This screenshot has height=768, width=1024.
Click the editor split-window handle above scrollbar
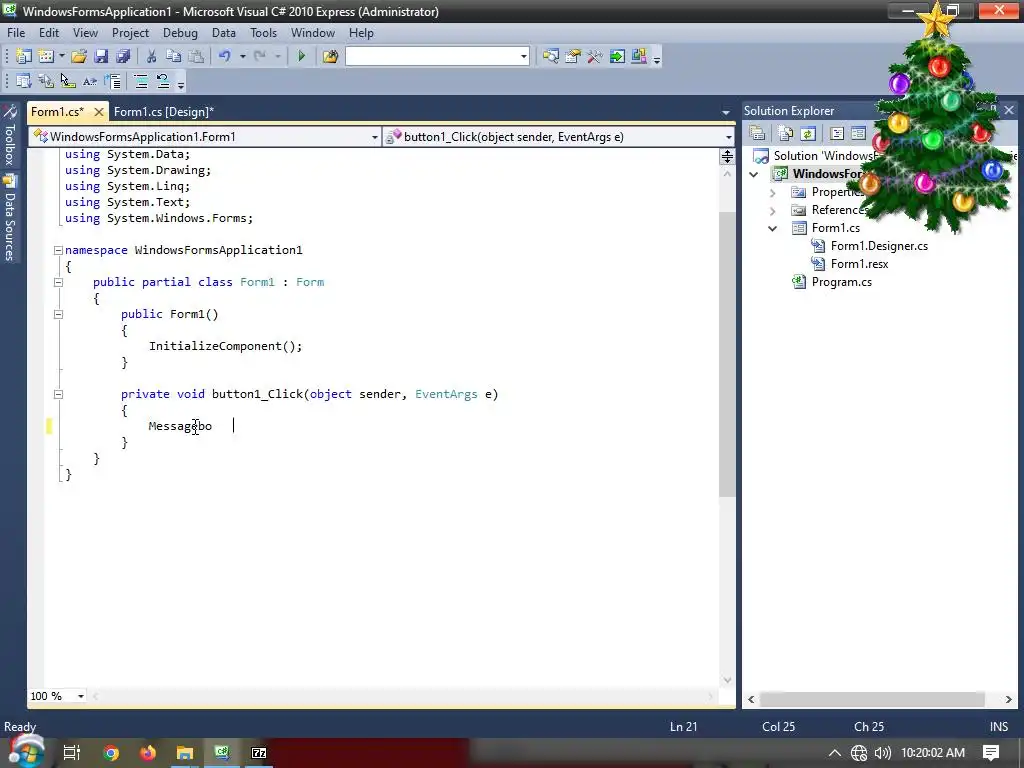pyautogui.click(x=727, y=157)
